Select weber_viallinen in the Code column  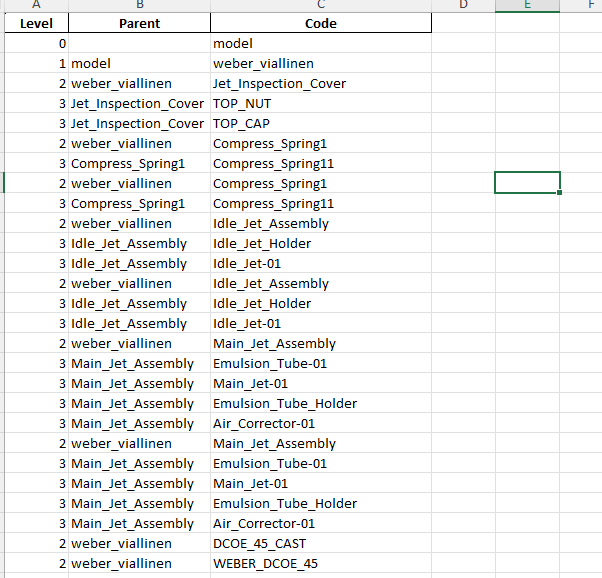[x=320, y=63]
